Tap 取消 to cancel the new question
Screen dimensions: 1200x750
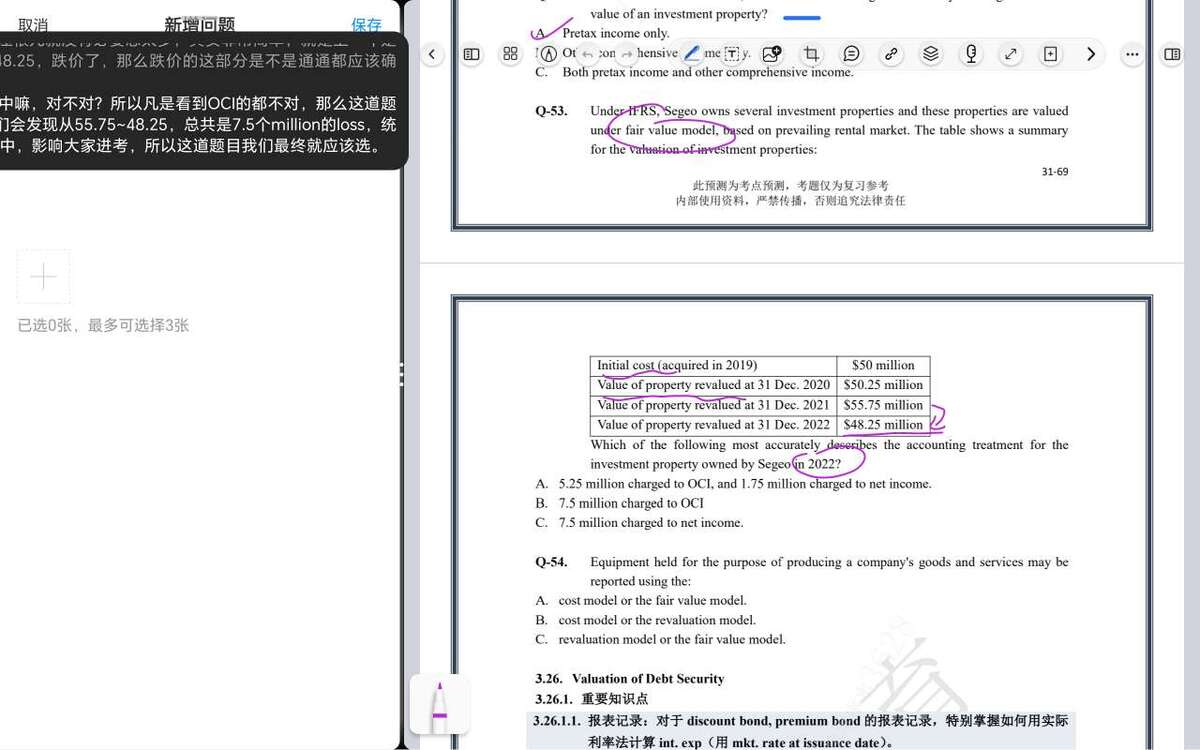point(33,25)
